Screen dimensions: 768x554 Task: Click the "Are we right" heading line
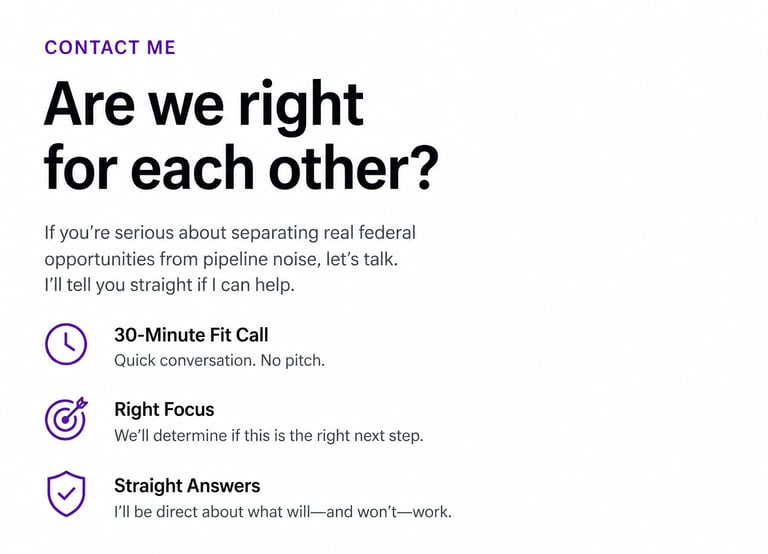[204, 103]
